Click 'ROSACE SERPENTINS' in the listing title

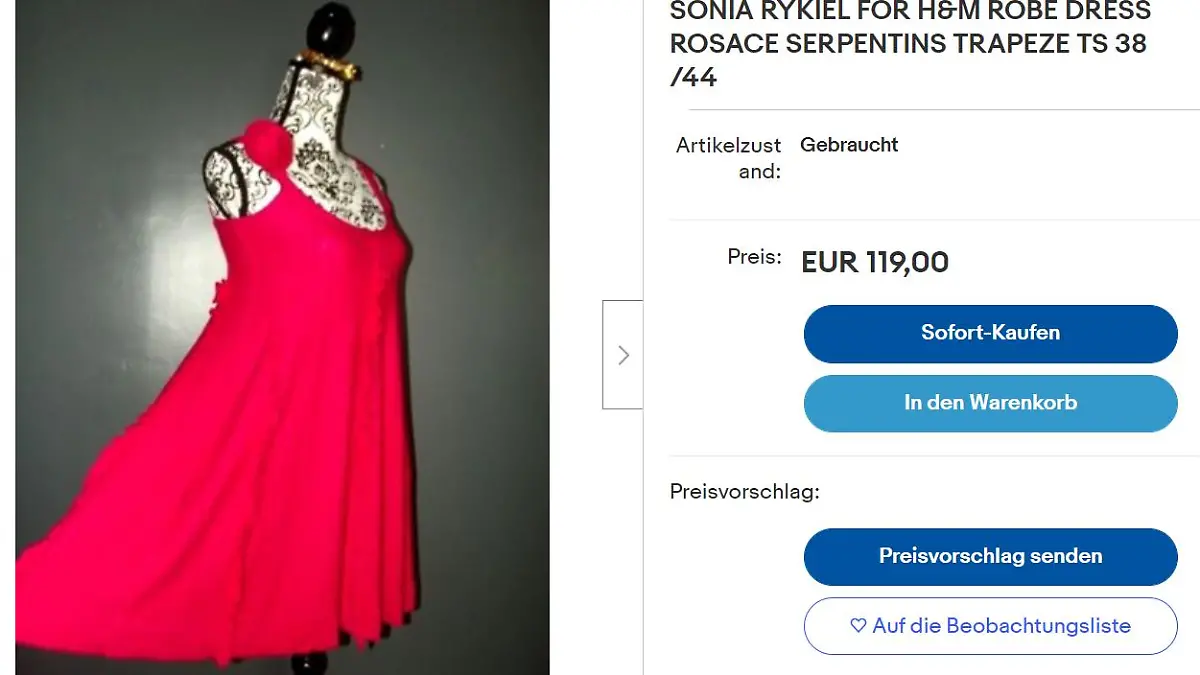click(x=807, y=45)
